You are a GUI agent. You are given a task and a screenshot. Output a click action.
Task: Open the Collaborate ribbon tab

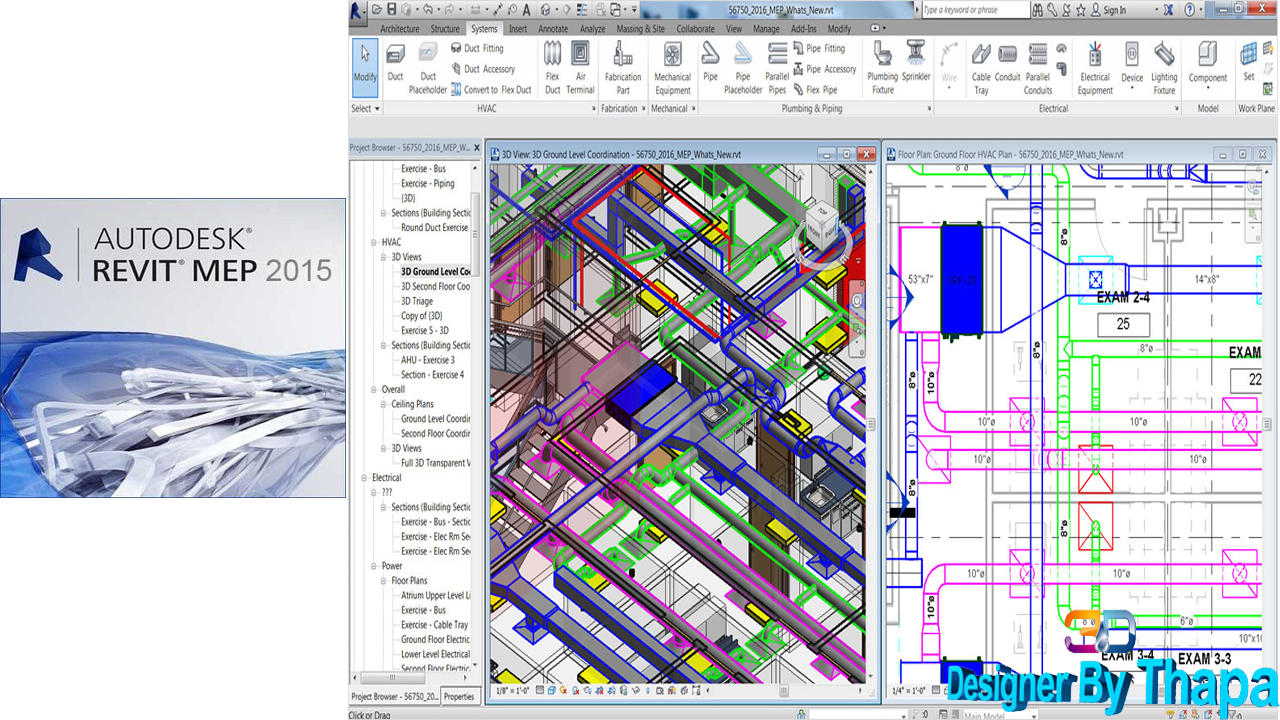pos(695,29)
